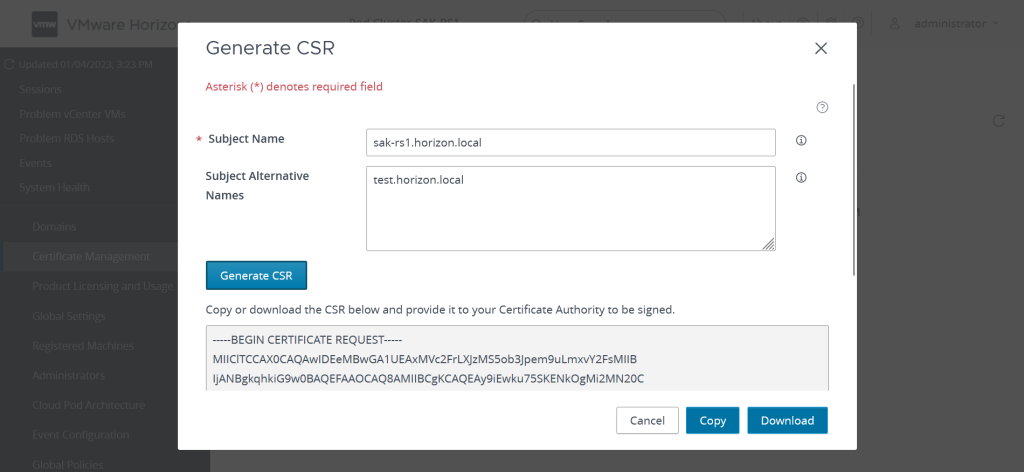The height and width of the screenshot is (472, 1024).
Task: Expand the administrator account dropdown
Action: pyautogui.click(x=996, y=24)
